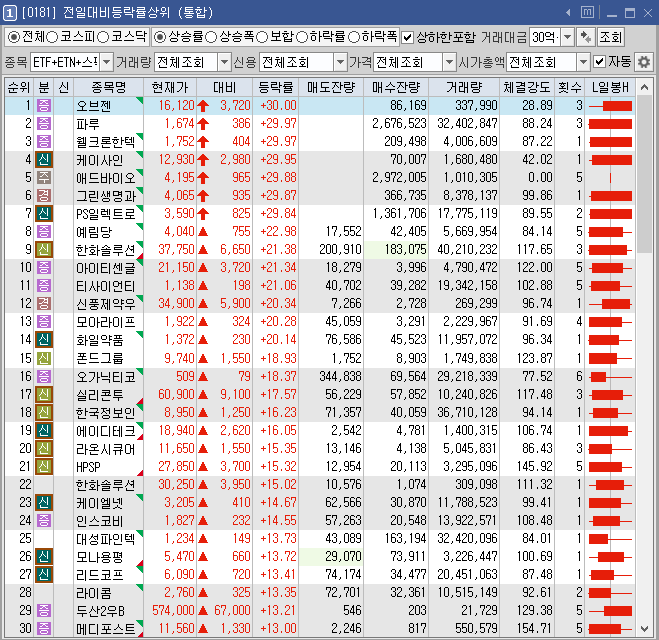Select the 코스닥 radio button
Image resolution: width=659 pixels, height=640 pixels.
click(x=103, y=37)
